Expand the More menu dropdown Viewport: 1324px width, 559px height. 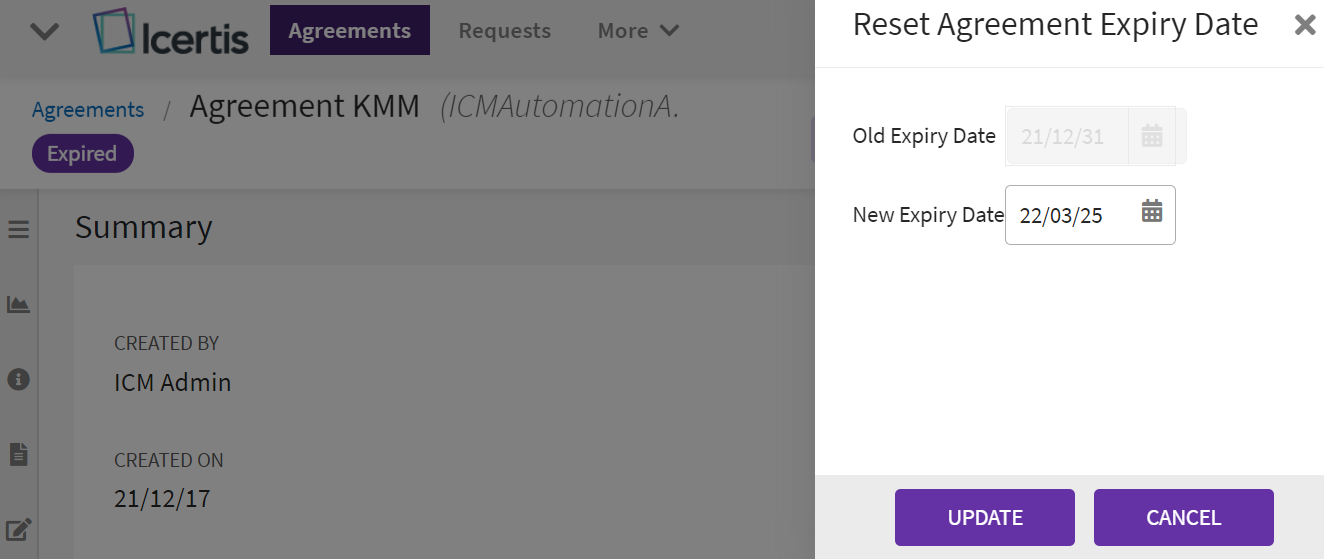point(638,31)
